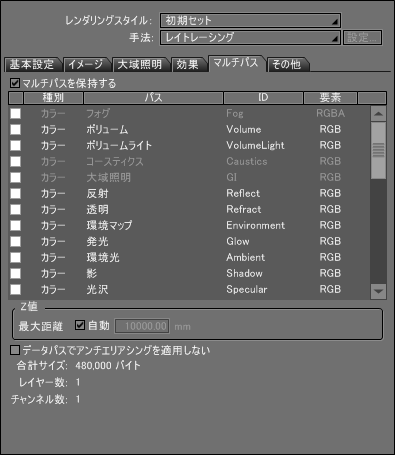Select the 環境光 pass name
The image size is (395, 455).
[x=103, y=257]
